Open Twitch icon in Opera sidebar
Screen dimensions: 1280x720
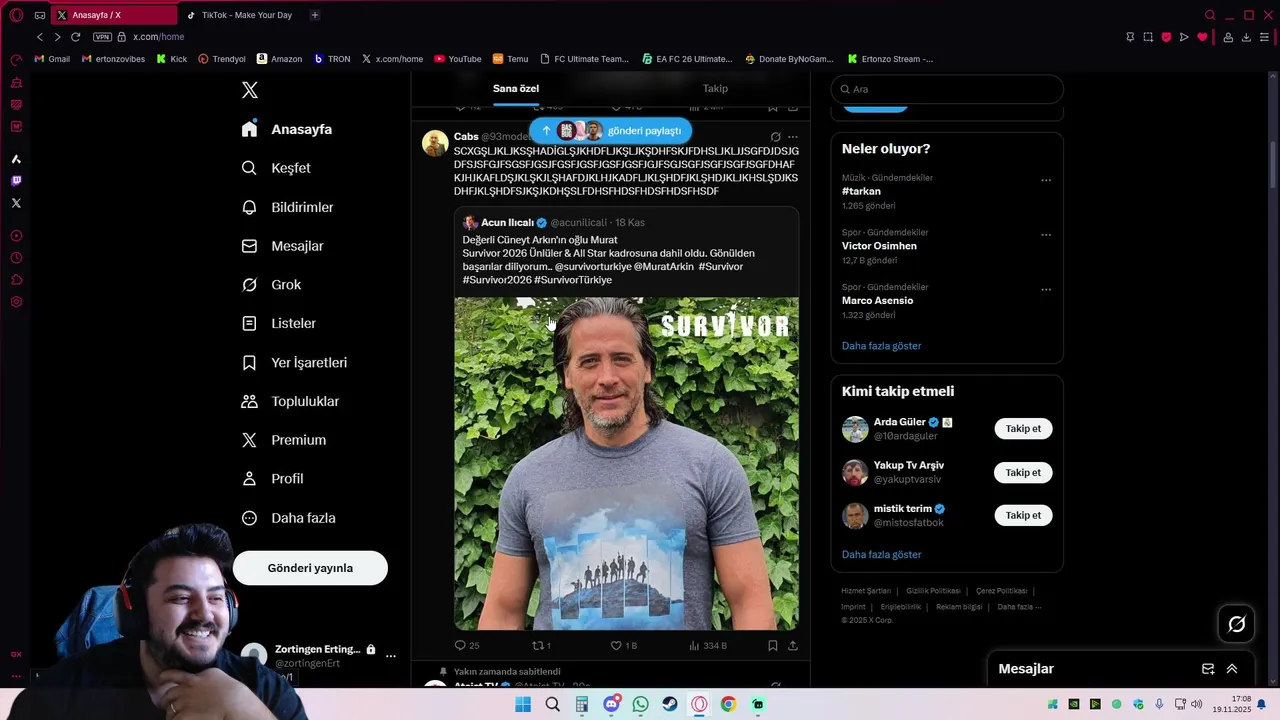coord(16,181)
